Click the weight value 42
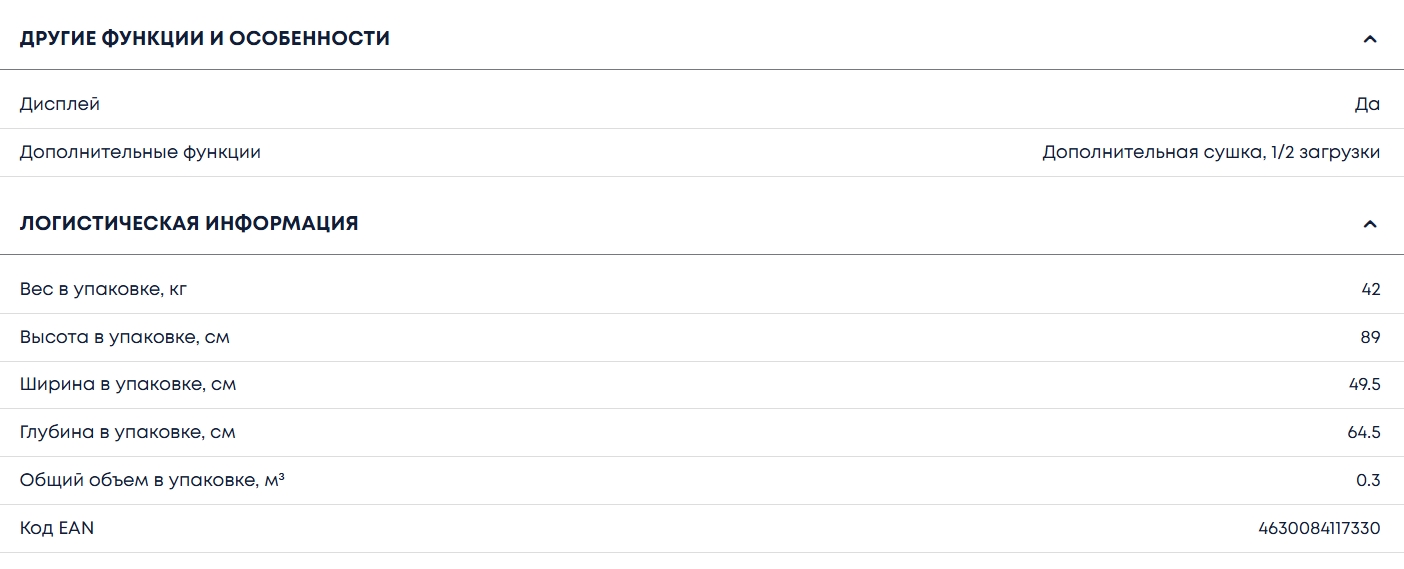The width and height of the screenshot is (1404, 569). pos(1370,289)
